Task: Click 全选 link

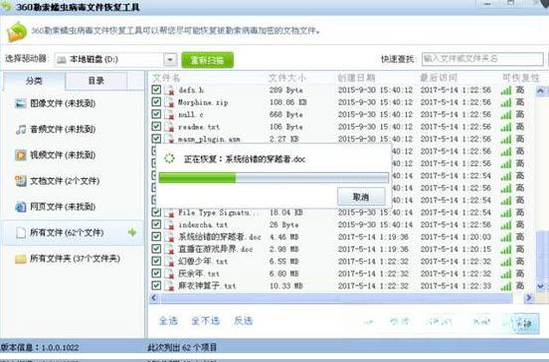Action: point(168,321)
